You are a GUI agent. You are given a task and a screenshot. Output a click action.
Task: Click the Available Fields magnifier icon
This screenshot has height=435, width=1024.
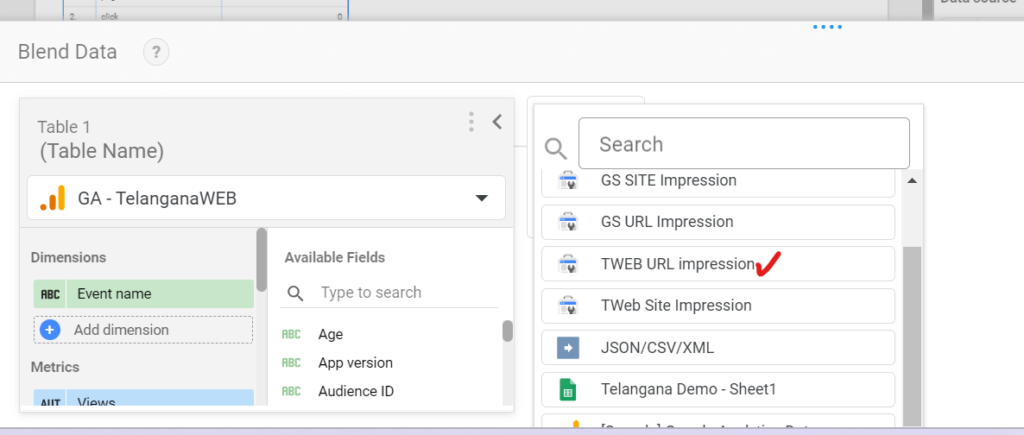(295, 293)
